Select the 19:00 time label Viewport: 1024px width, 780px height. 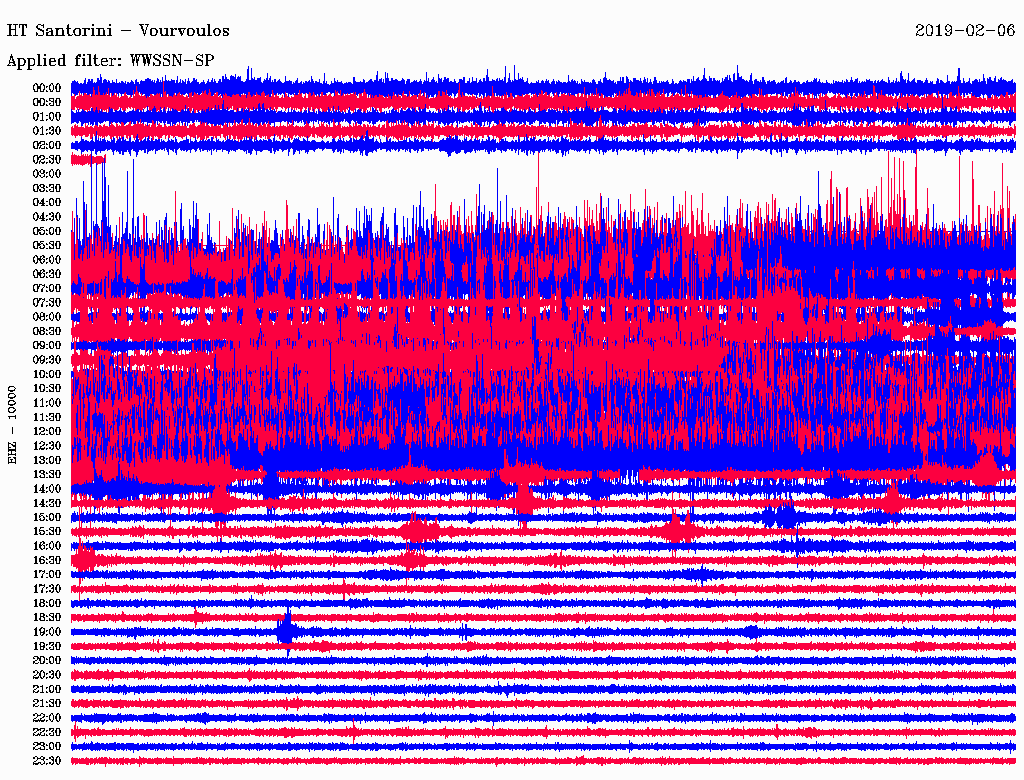click(47, 632)
